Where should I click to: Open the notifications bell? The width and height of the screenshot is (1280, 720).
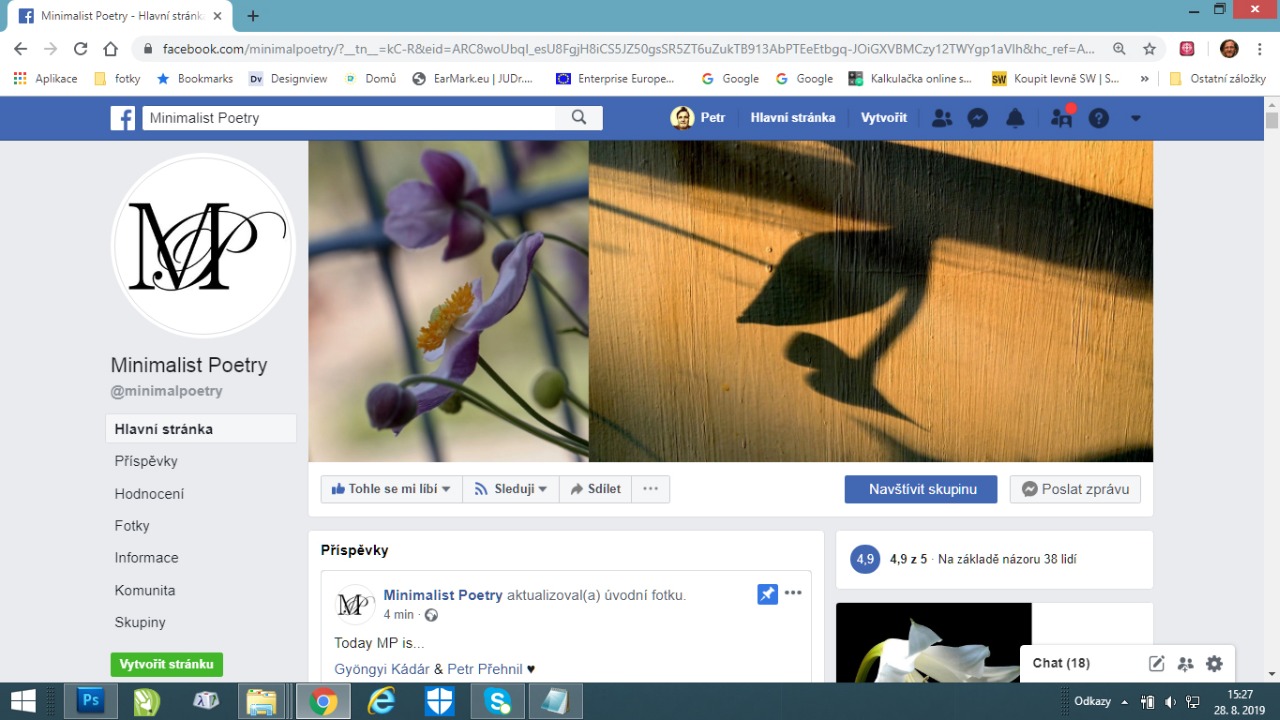(x=1015, y=118)
